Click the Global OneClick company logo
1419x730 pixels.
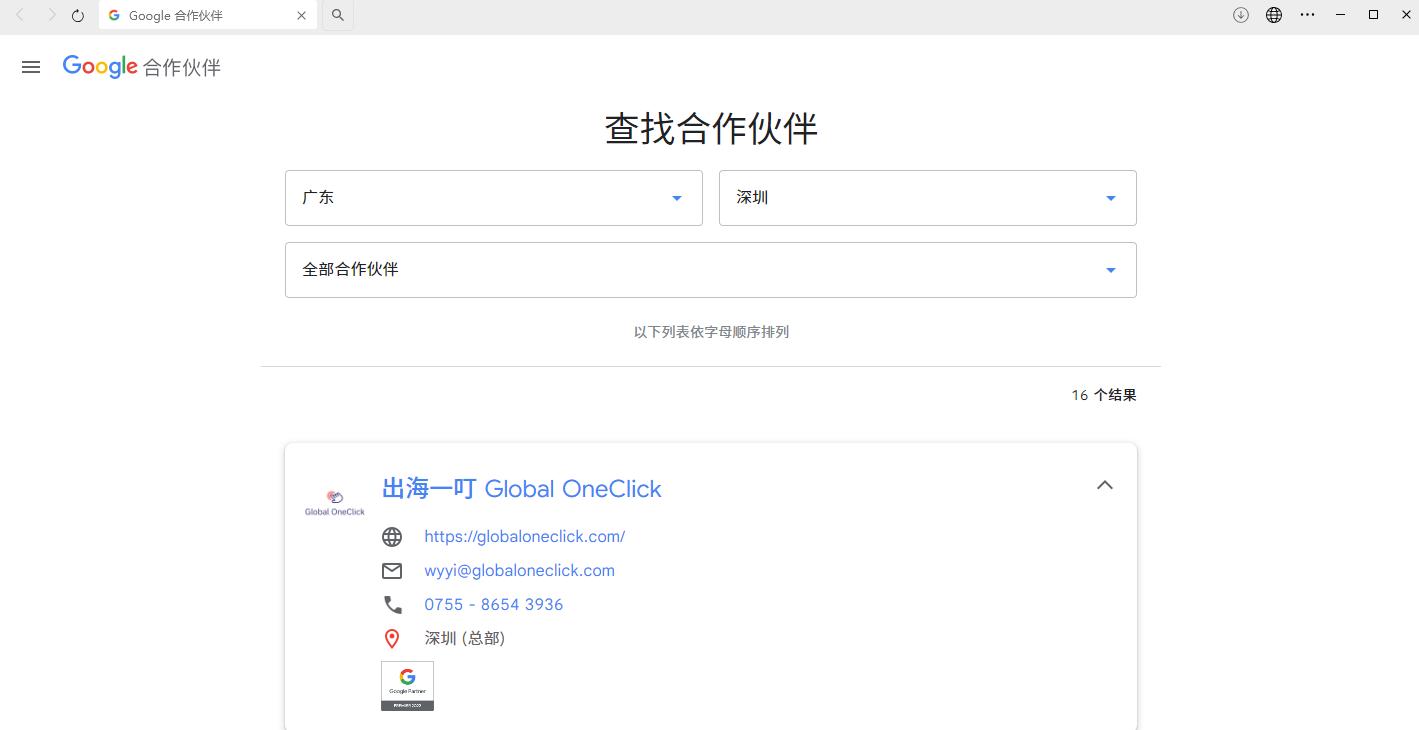[x=335, y=502]
